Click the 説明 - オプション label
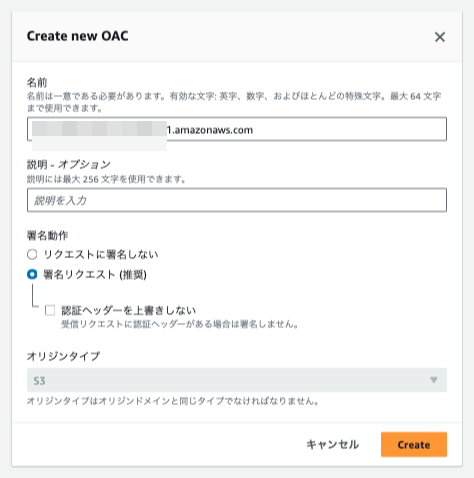Viewport: 474px width, 478px height. tap(69, 164)
